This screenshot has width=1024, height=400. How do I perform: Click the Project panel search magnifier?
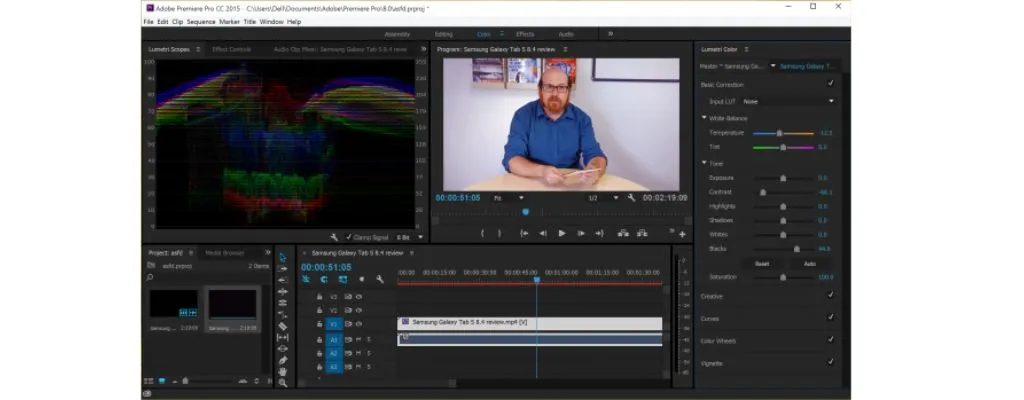click(150, 278)
